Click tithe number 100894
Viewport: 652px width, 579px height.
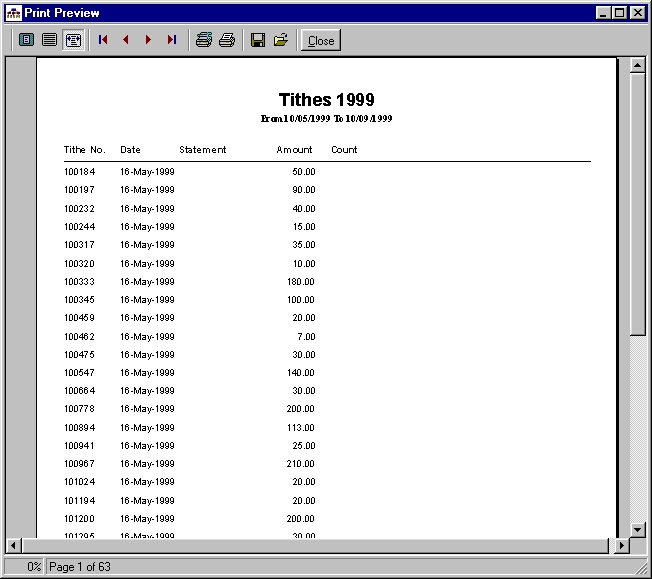tap(79, 428)
